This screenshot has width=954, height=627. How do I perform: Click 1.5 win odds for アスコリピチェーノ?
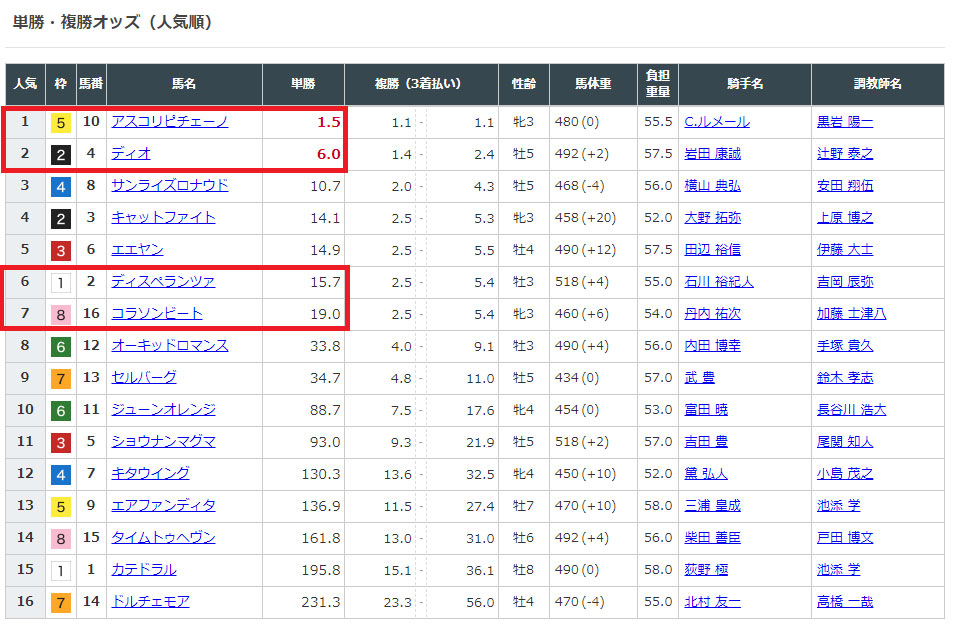click(x=328, y=122)
